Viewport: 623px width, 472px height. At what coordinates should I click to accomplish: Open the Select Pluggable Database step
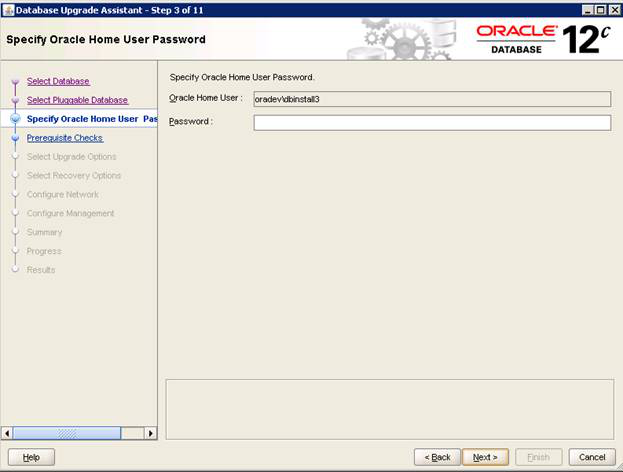[x=77, y=100]
